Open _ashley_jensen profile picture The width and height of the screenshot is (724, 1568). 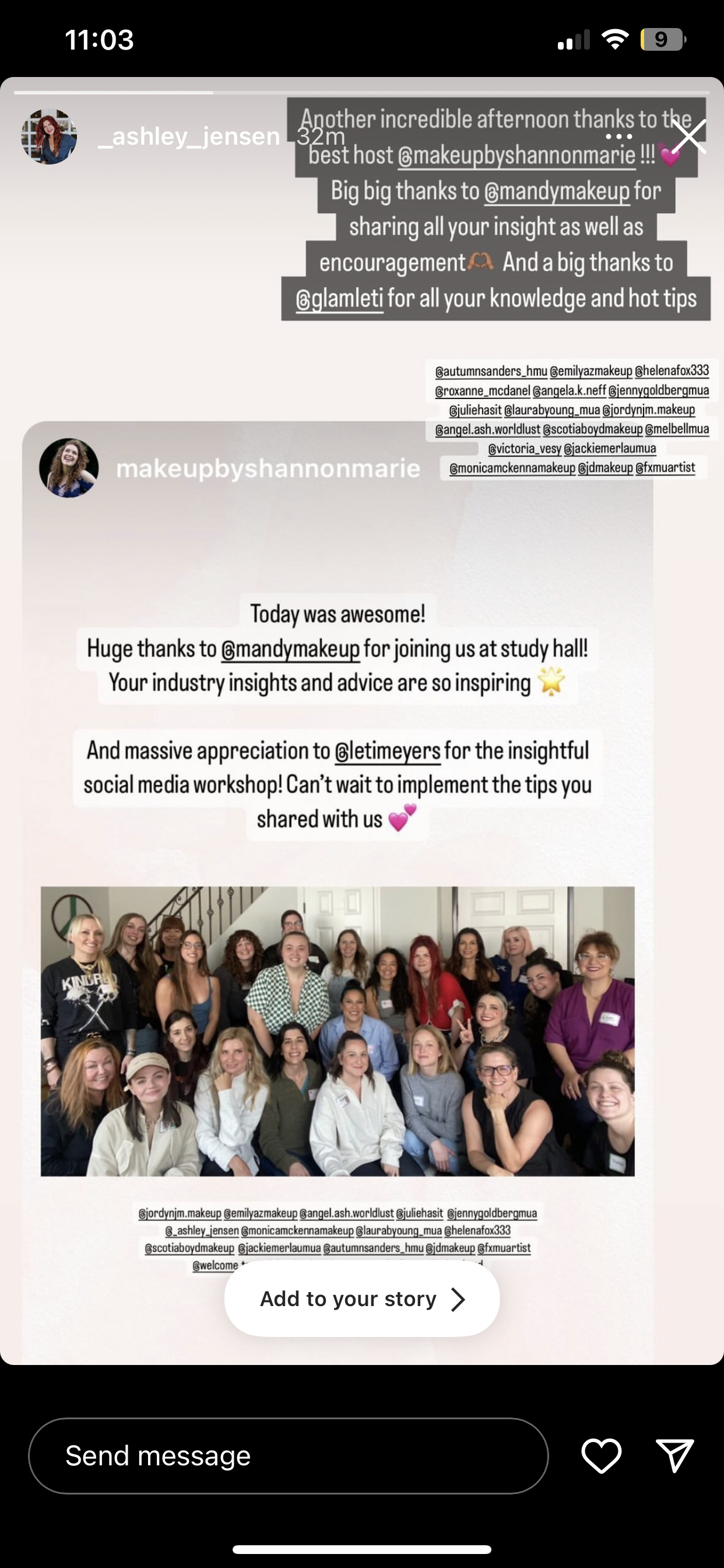50,136
